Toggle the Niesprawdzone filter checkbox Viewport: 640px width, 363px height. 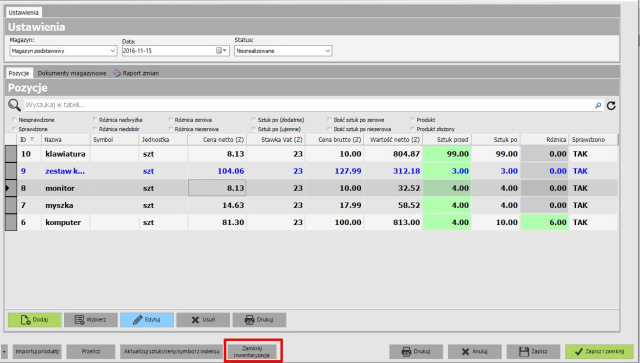click(x=15, y=120)
